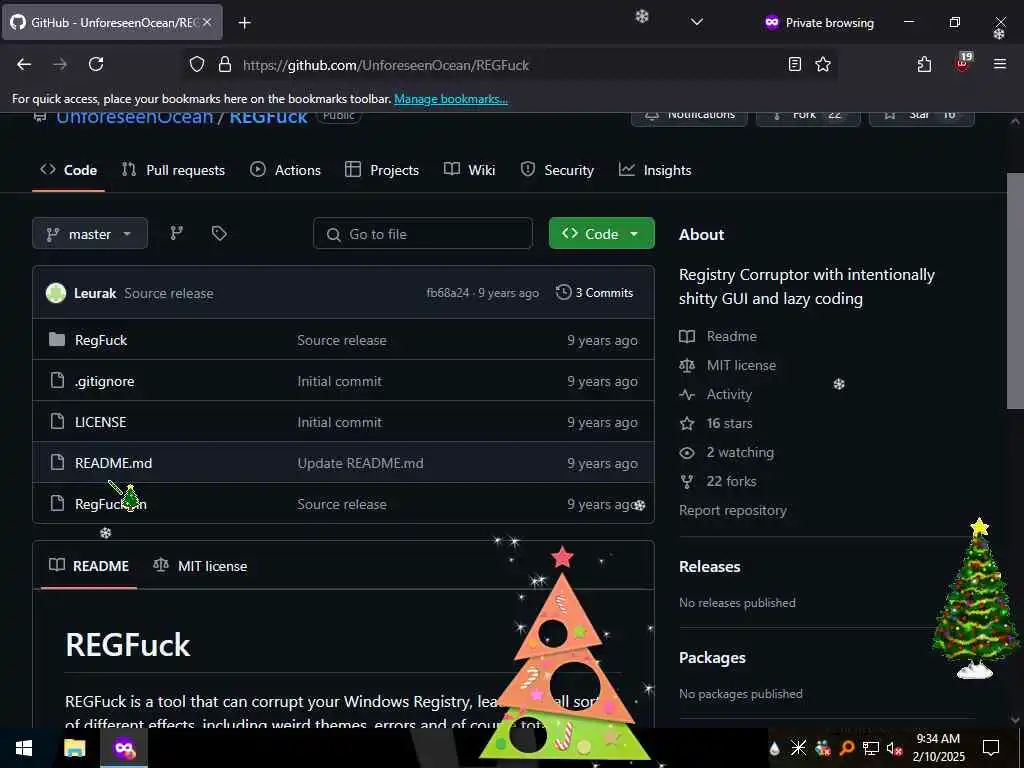Toggle reader view icon in the address bar
The width and height of the screenshot is (1024, 768).
pos(795,64)
